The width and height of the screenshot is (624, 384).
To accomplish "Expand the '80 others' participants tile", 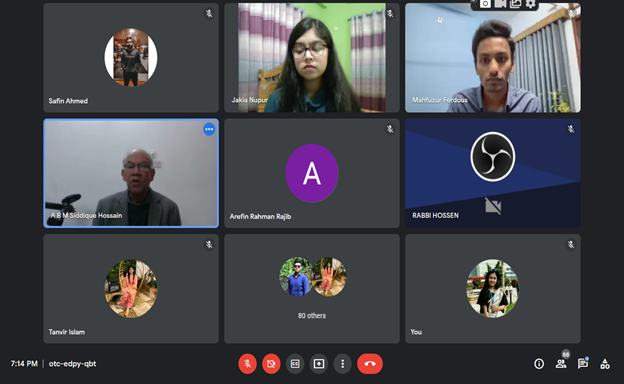I will pyautogui.click(x=312, y=288).
